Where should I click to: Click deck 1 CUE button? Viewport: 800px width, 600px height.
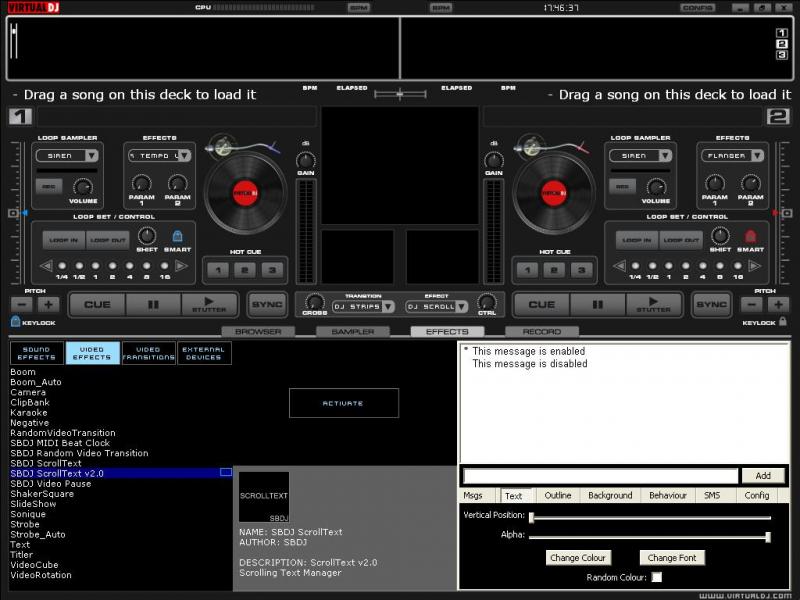(x=97, y=305)
